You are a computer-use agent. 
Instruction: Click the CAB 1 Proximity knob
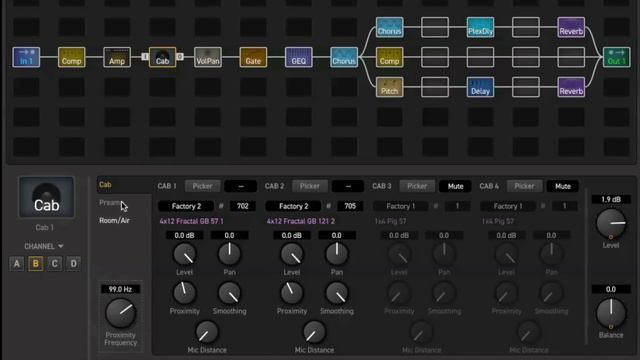click(x=184, y=293)
